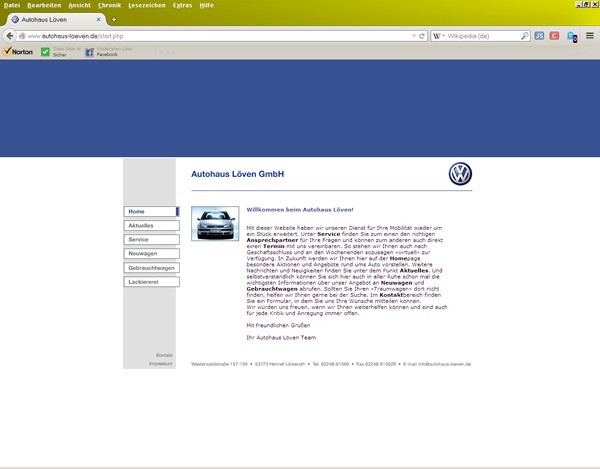Click the Norton toolbar logo
Viewport: 600px width, 469px height.
click(18, 51)
